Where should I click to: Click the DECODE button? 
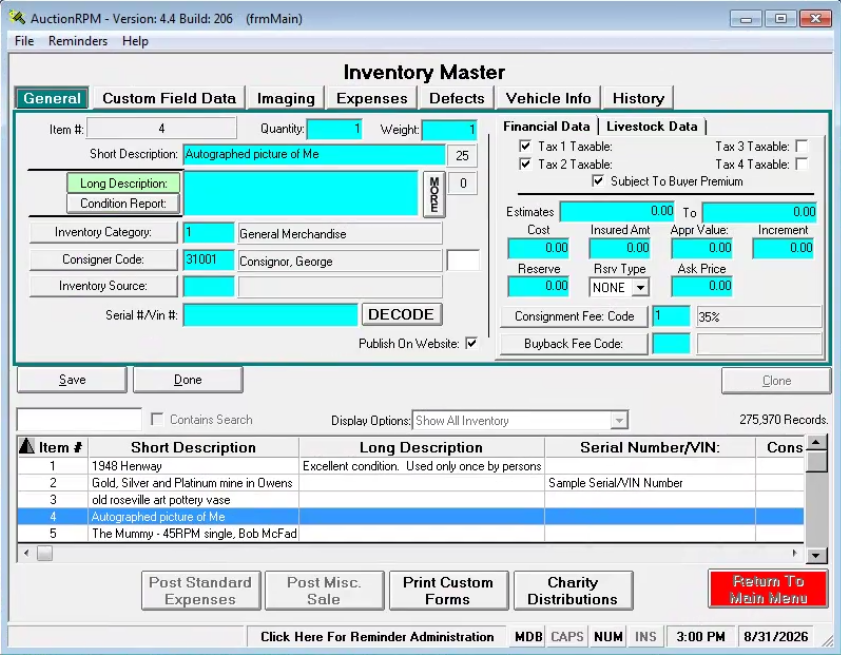401,314
